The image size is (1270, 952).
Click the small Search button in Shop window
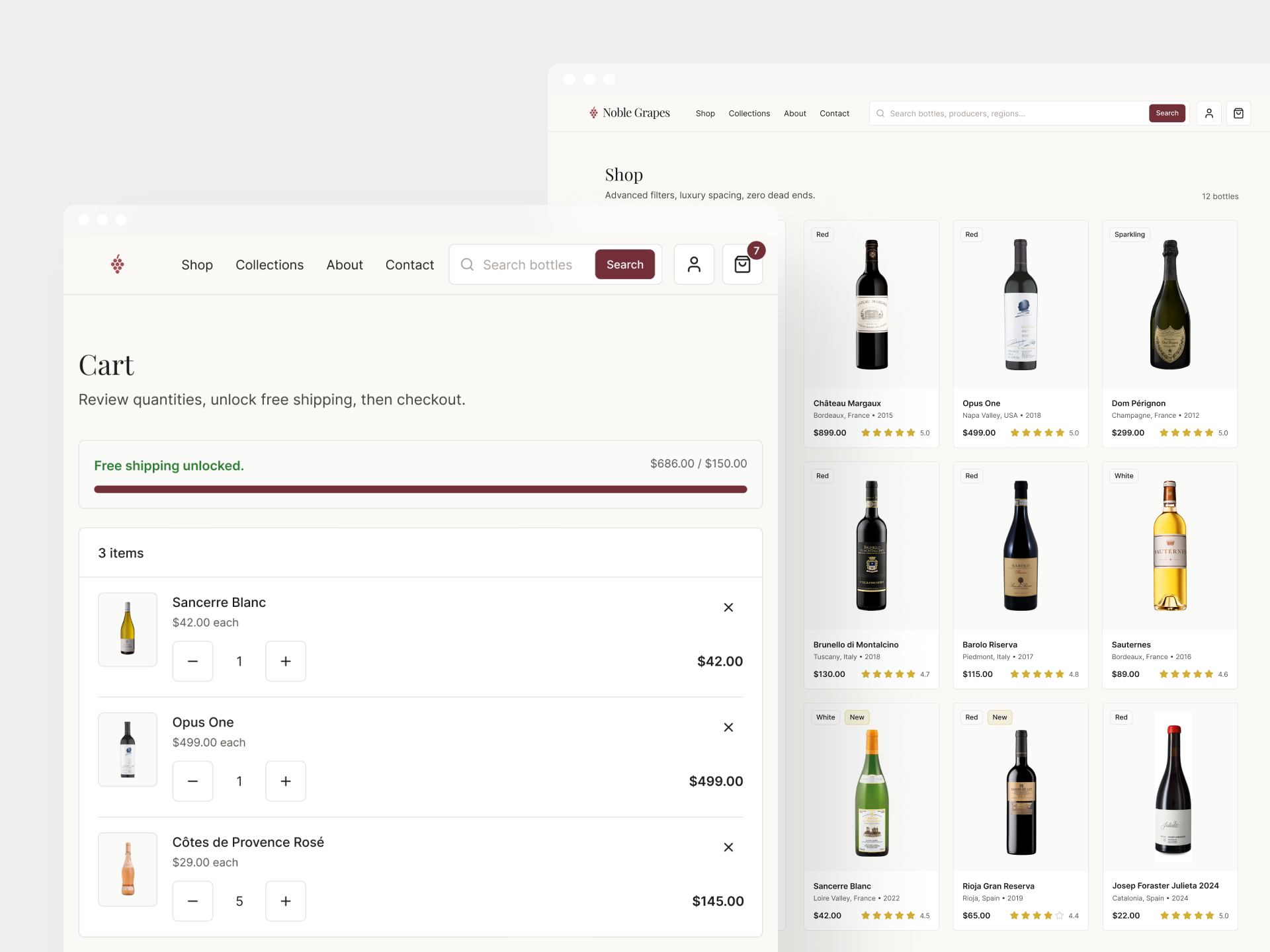point(1167,113)
